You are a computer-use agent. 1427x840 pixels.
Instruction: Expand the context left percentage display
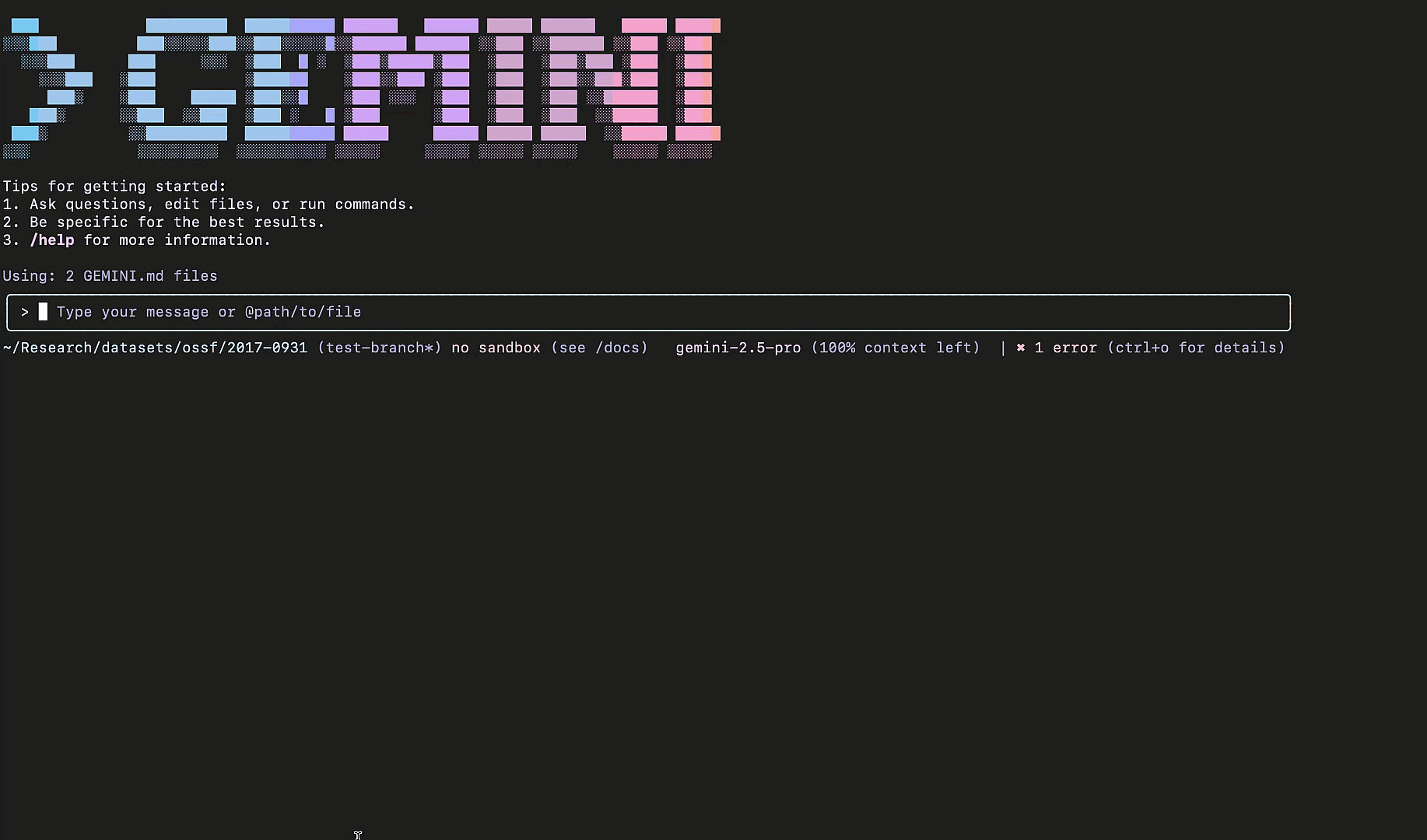pos(896,348)
